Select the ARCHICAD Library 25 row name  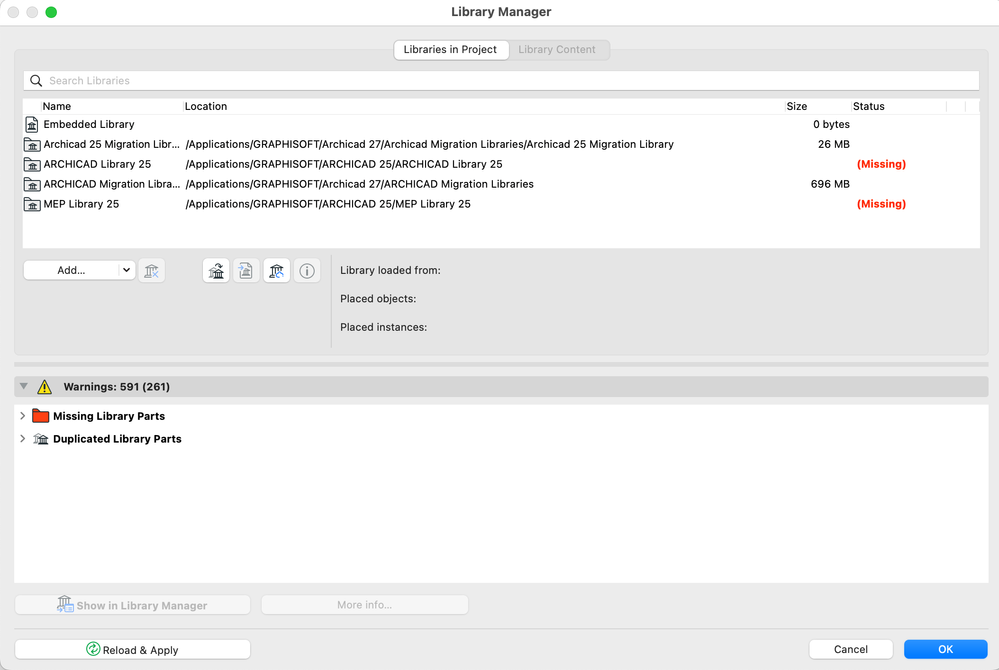97,164
